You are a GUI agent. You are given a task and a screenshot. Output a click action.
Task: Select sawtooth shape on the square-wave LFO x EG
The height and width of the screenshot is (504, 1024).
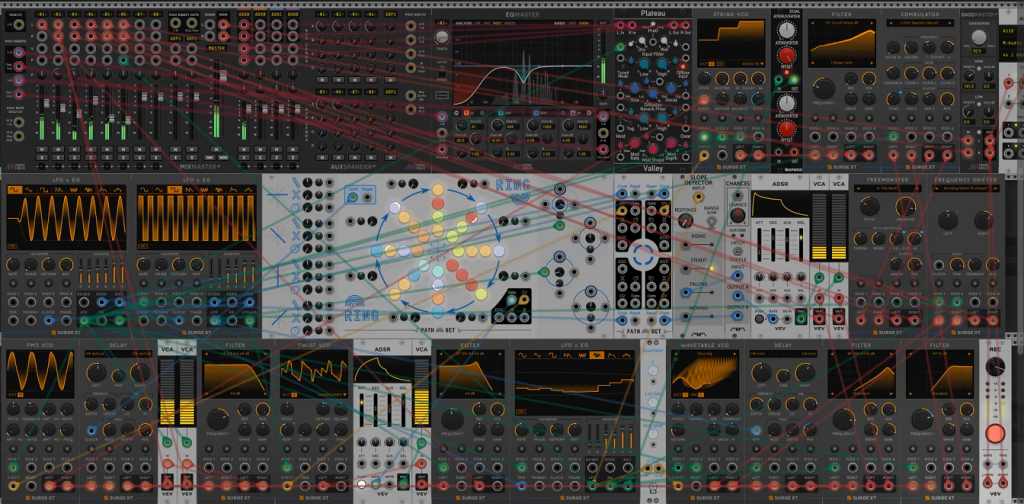point(189,189)
